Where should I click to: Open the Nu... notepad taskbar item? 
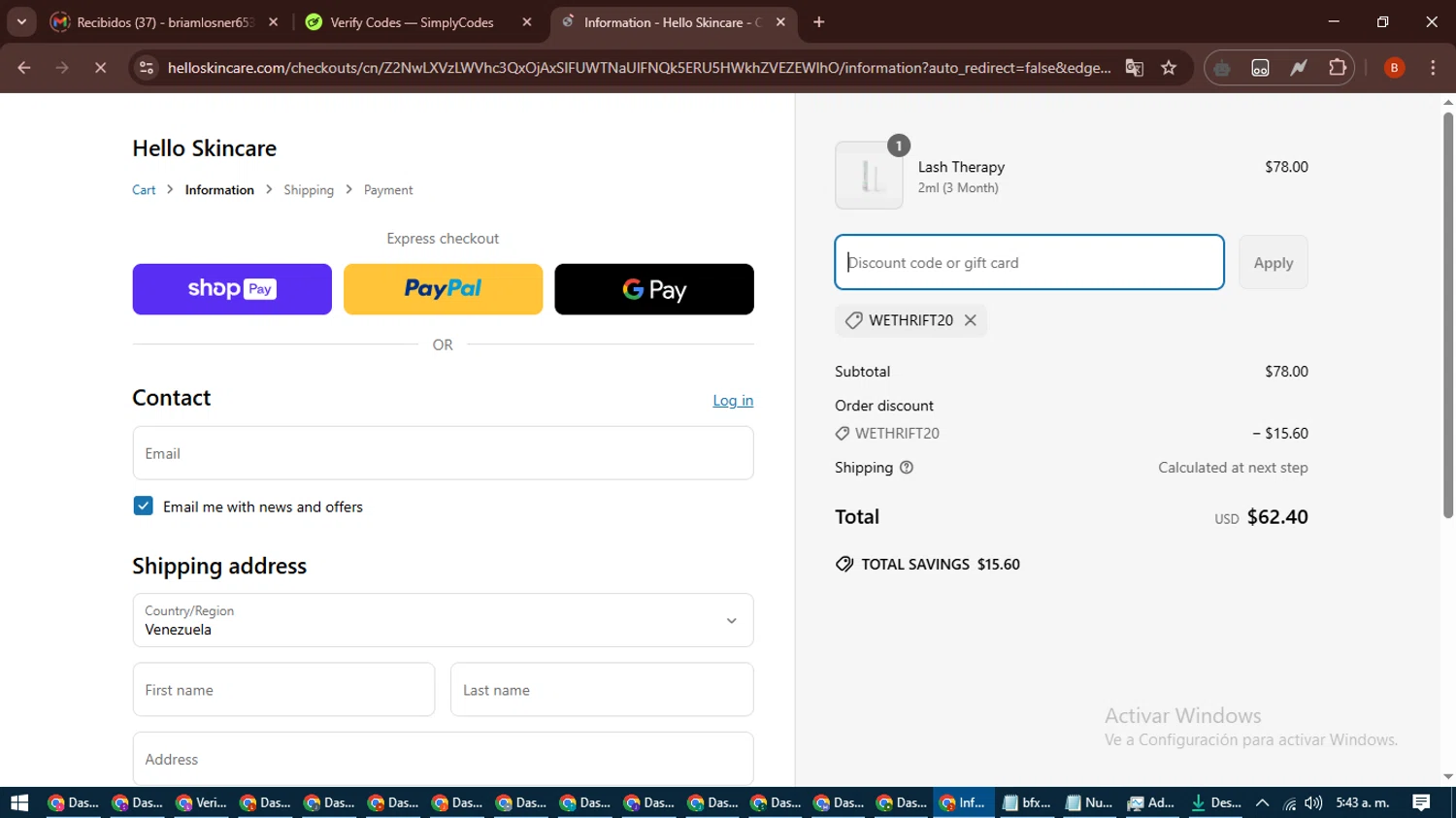click(1089, 802)
